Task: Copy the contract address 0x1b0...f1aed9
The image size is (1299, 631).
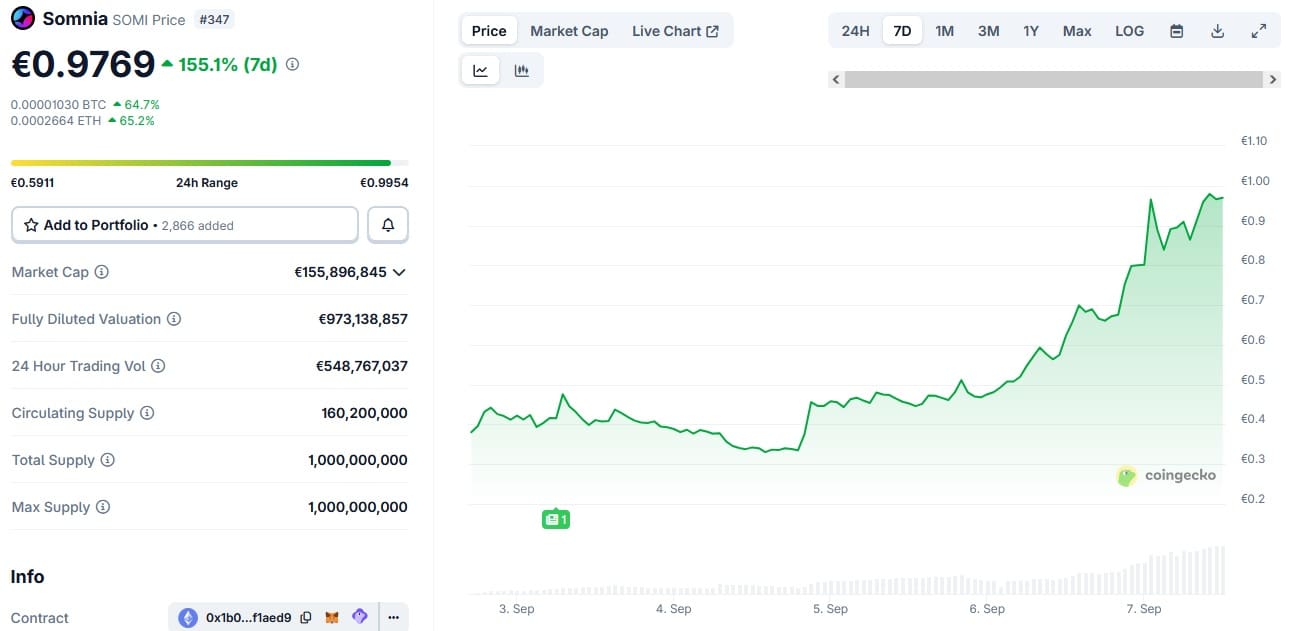Action: (306, 618)
